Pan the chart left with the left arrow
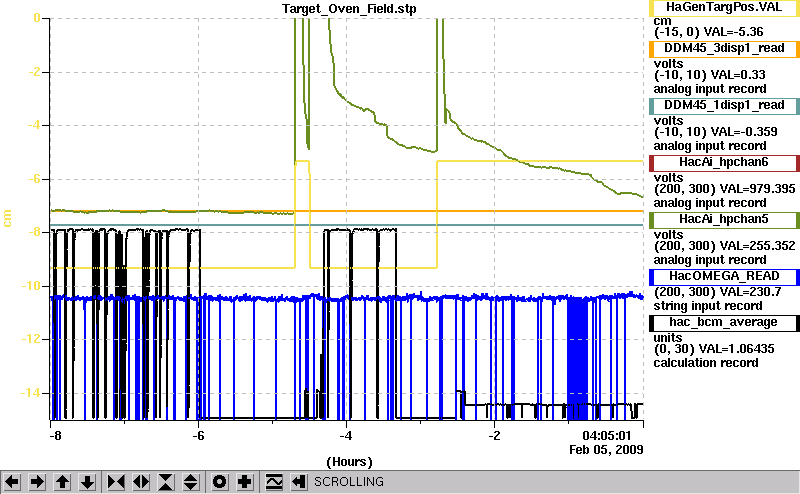This screenshot has height=494, width=800. point(12,482)
